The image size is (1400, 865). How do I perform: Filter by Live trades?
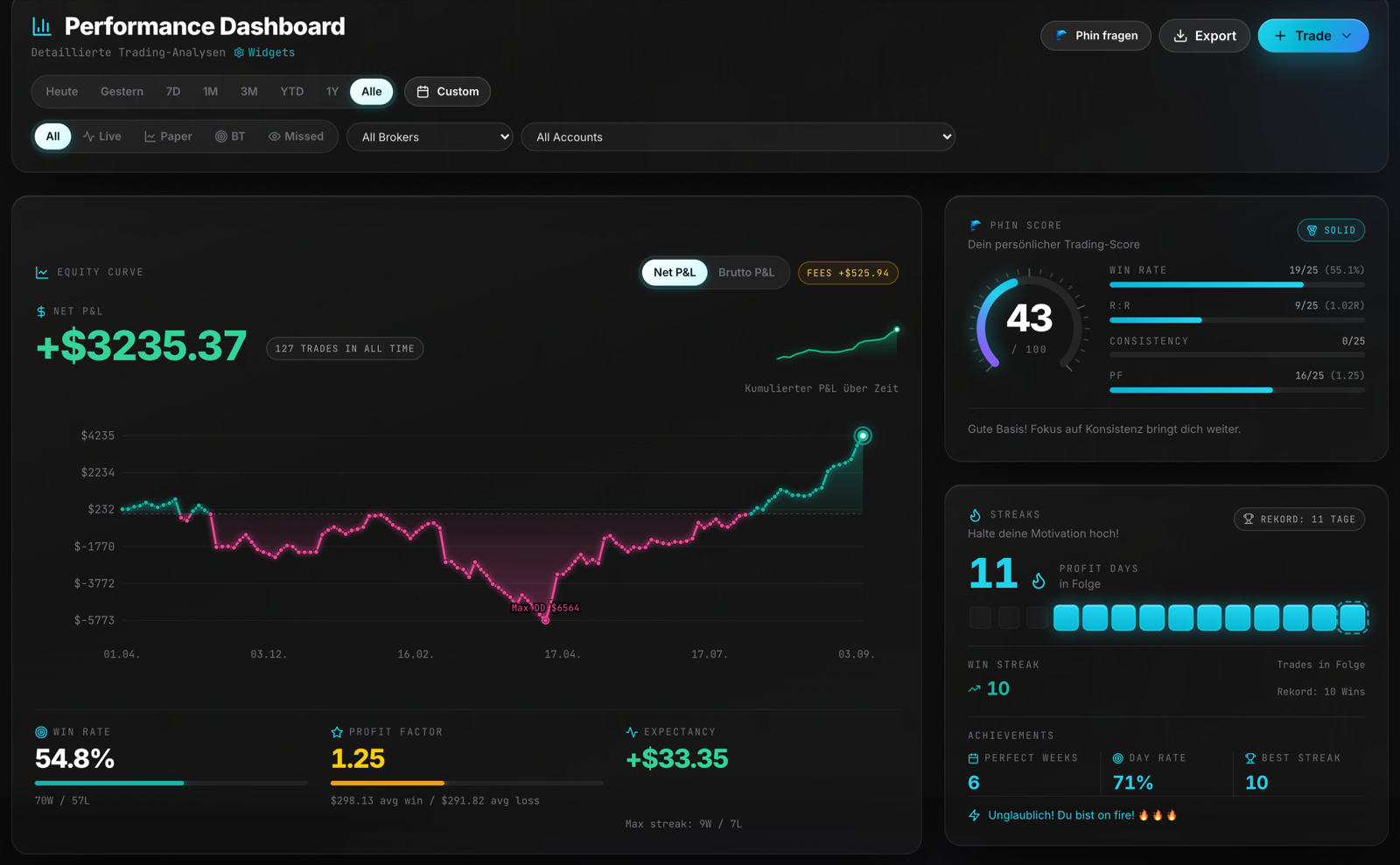(102, 136)
